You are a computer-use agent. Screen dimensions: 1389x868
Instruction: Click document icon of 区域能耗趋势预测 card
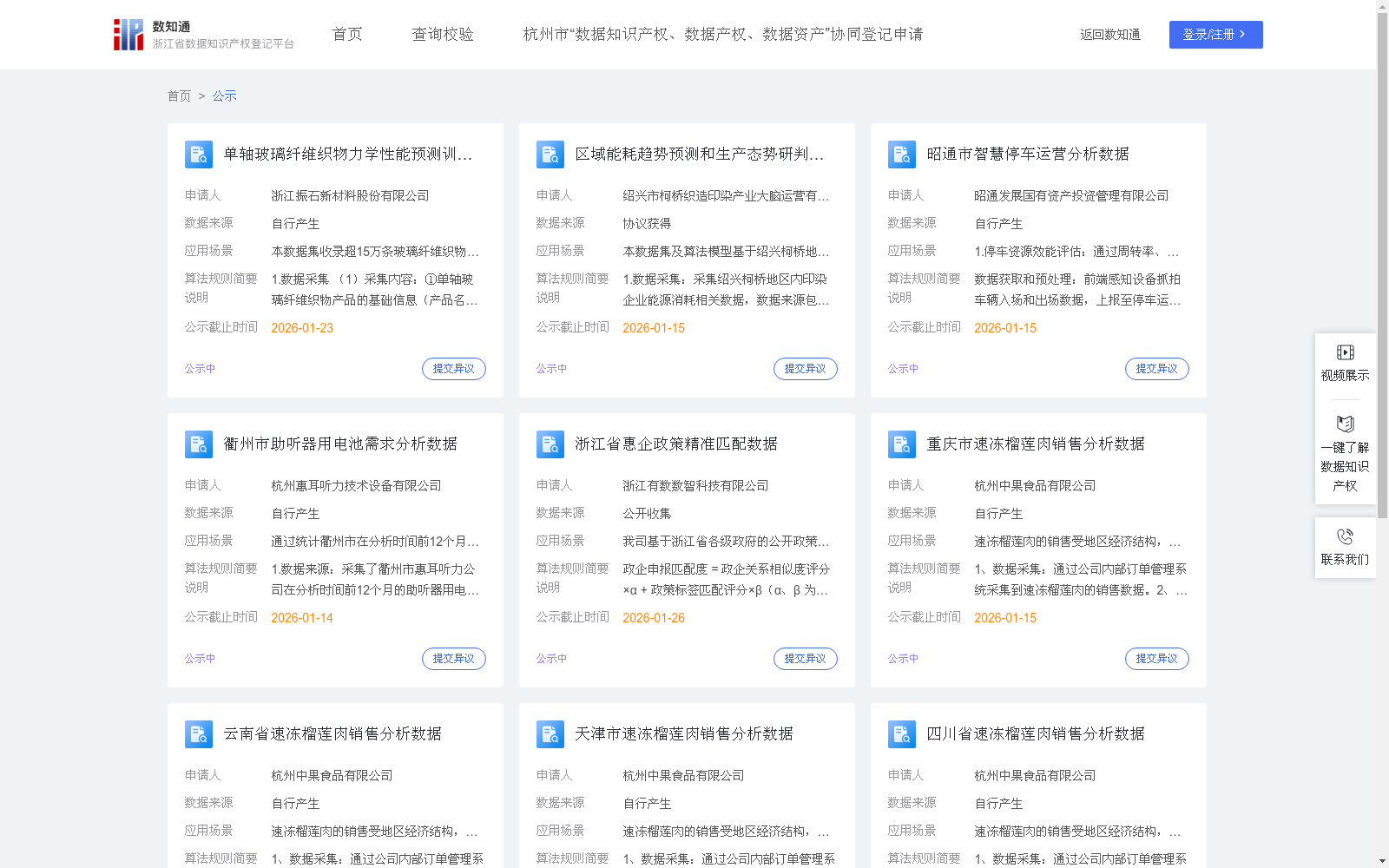[x=550, y=155]
